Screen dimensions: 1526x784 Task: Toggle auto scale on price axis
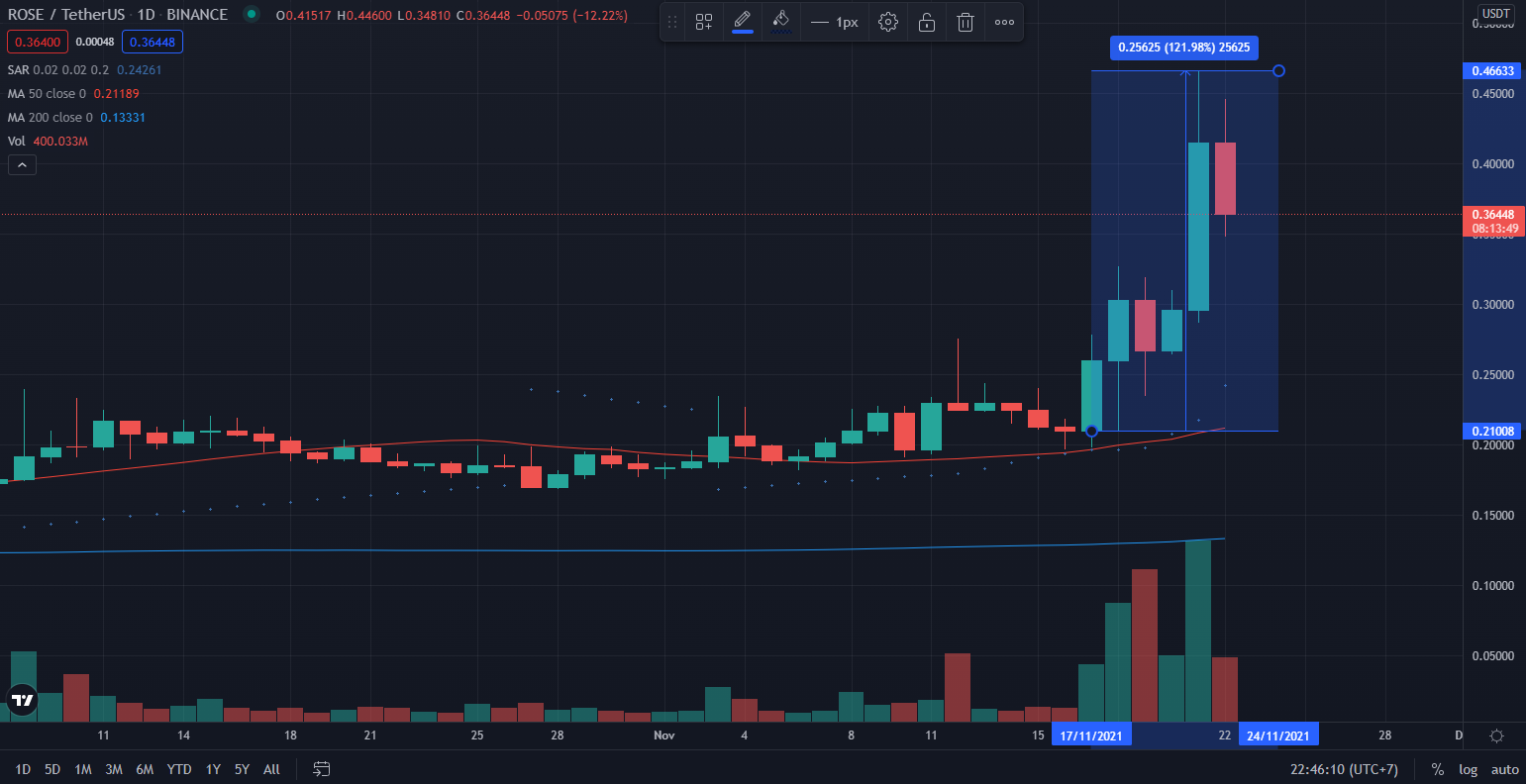1504,769
